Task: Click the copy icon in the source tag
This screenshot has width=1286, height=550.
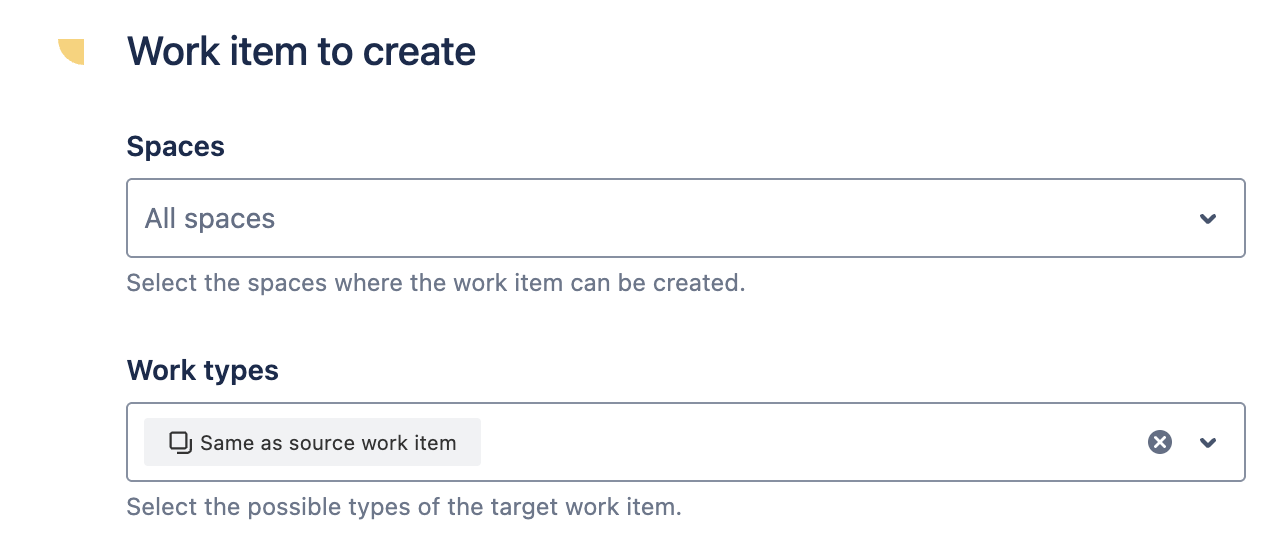Action: pyautogui.click(x=180, y=442)
